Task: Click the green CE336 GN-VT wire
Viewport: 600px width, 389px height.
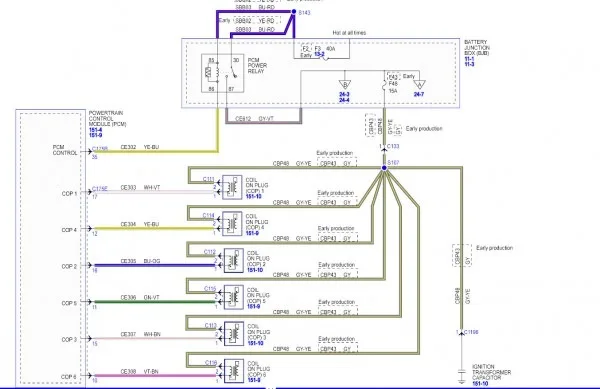Action: click(155, 302)
